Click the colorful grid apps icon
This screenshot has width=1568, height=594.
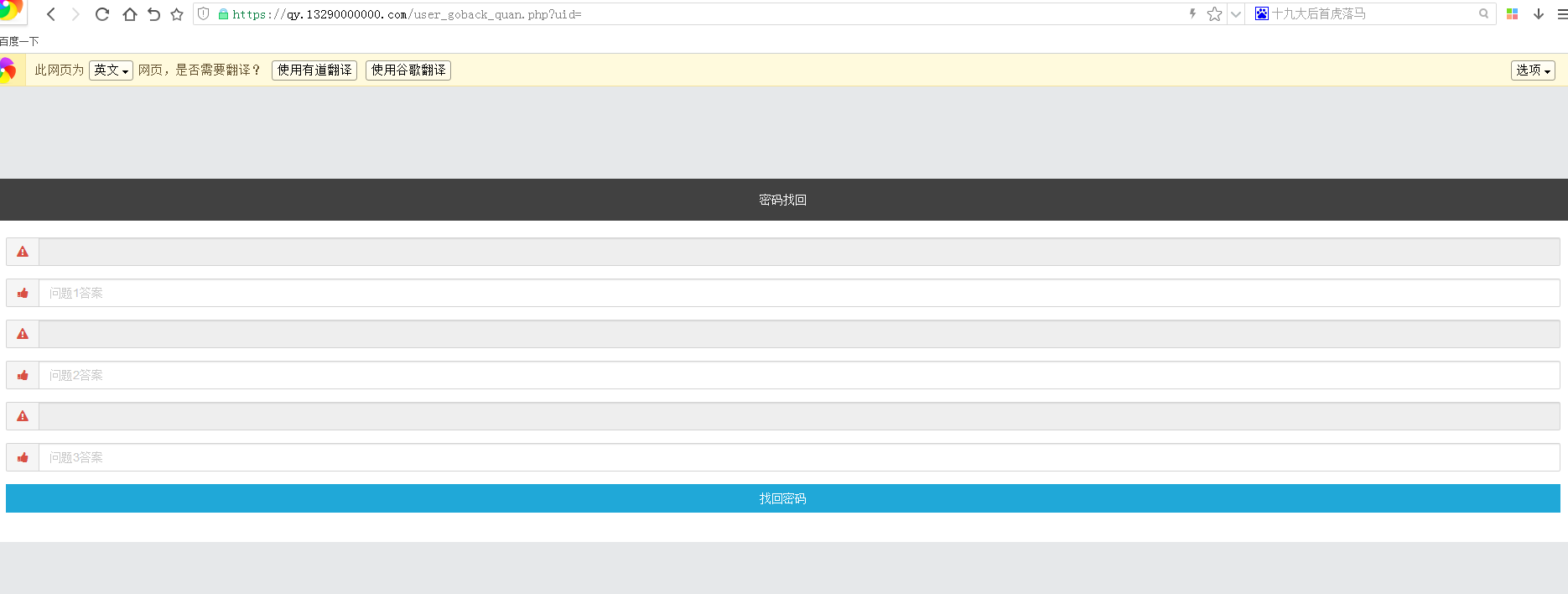pos(1513,14)
